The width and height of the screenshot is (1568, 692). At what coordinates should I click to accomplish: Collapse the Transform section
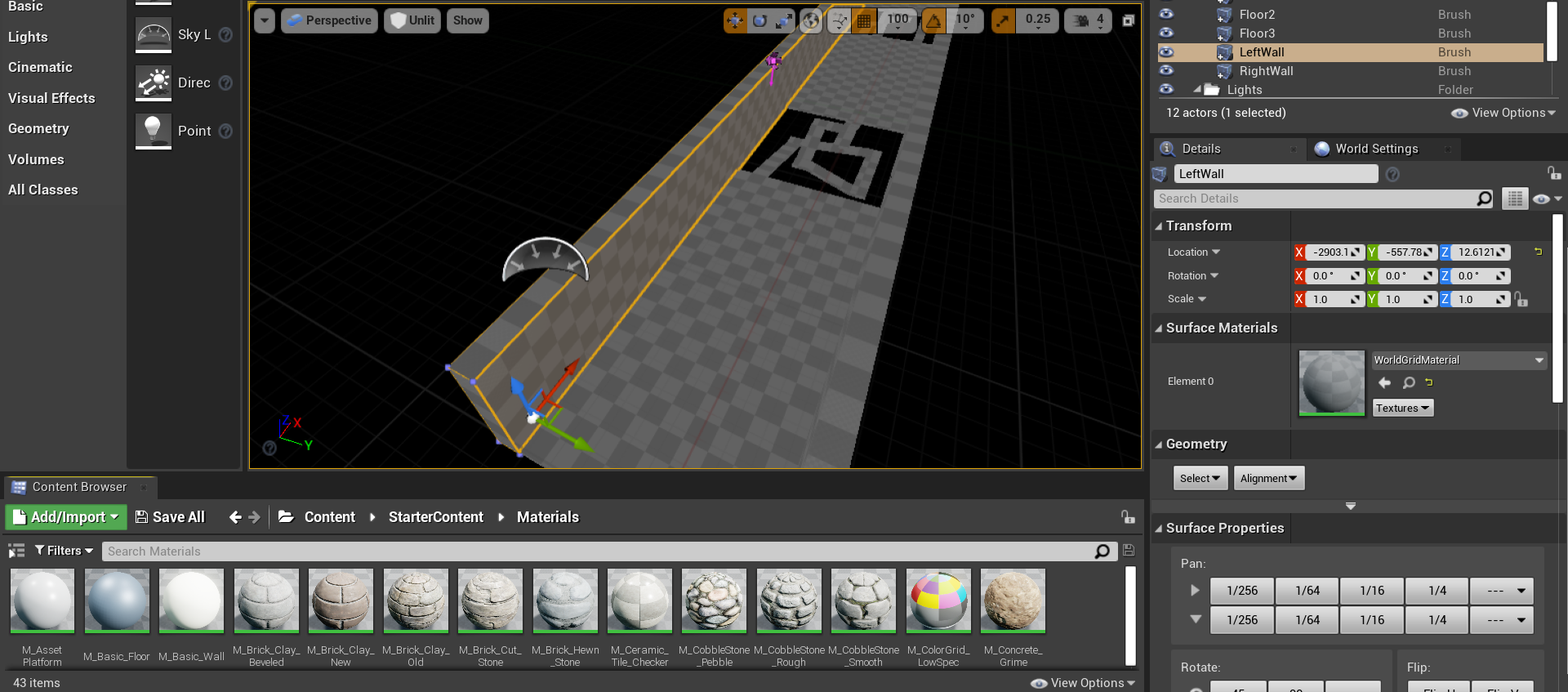coord(1158,226)
